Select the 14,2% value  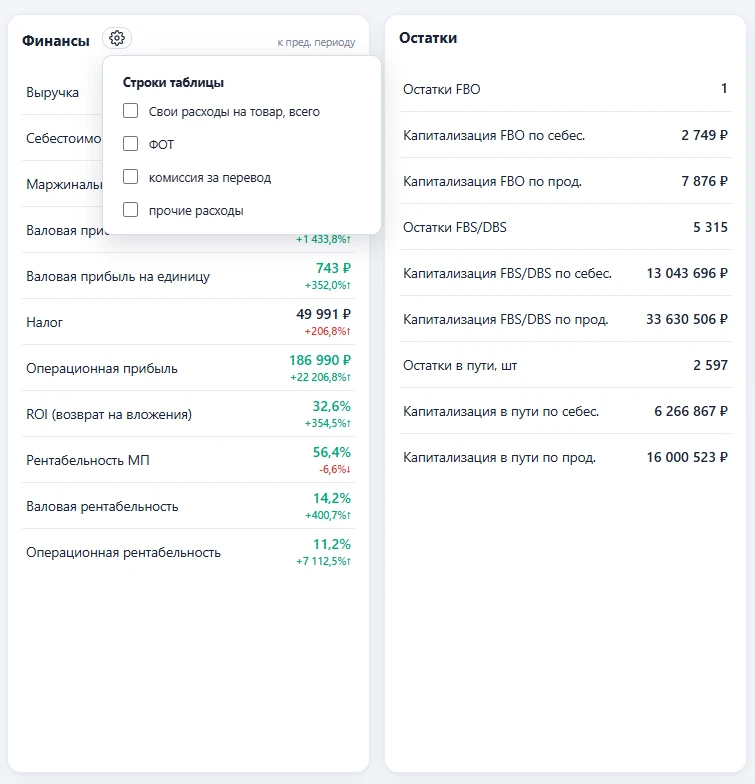pos(332,498)
